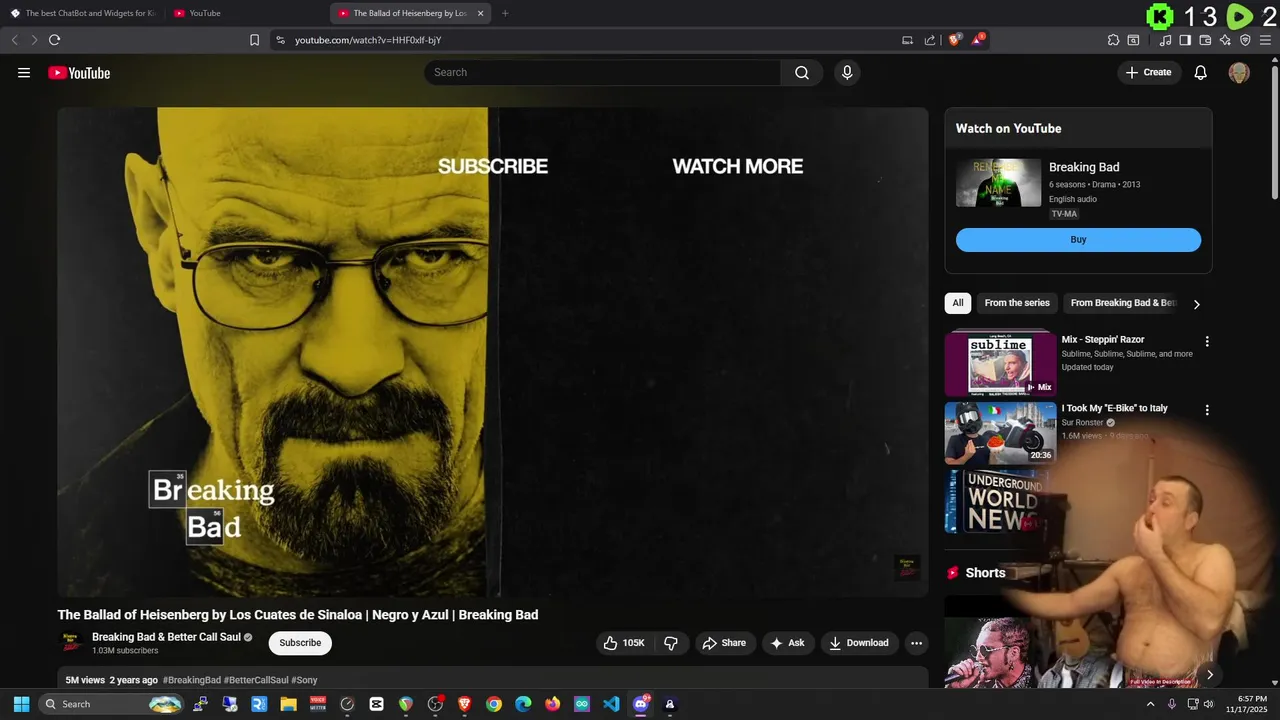Open the browser extensions puzzle icon
1280x720 pixels.
[x=1113, y=40]
